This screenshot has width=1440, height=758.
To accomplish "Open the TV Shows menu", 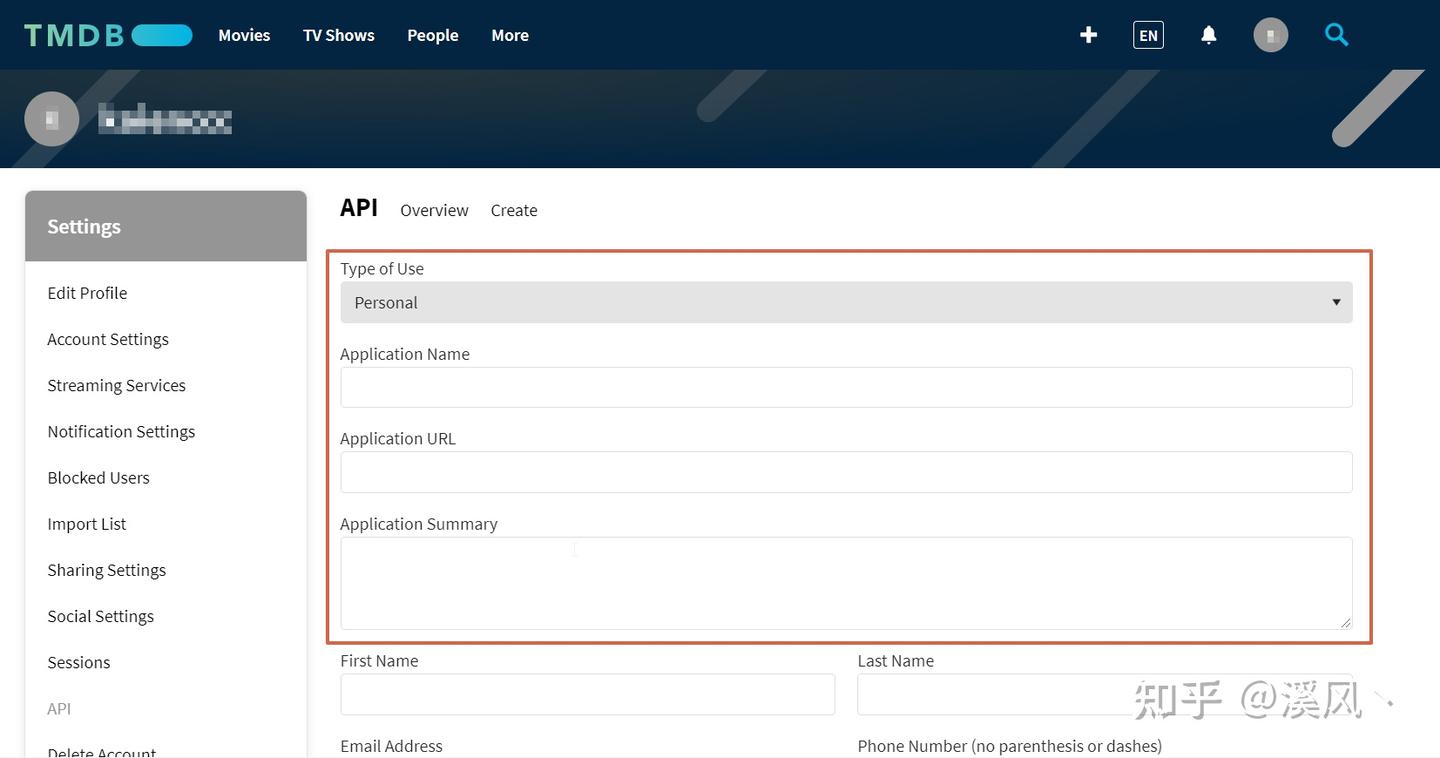I will (x=339, y=35).
